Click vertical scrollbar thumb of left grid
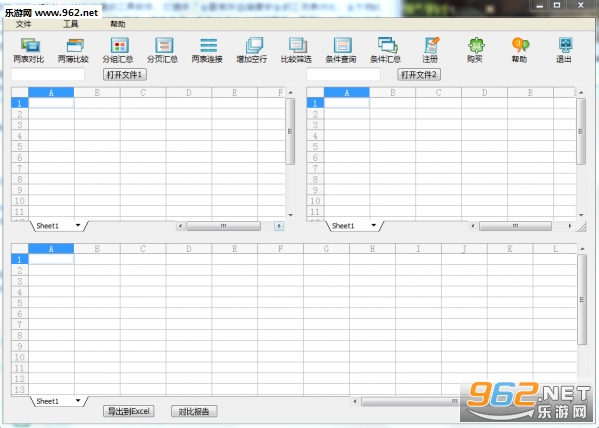Image resolution: width=599 pixels, height=428 pixels. point(290,131)
